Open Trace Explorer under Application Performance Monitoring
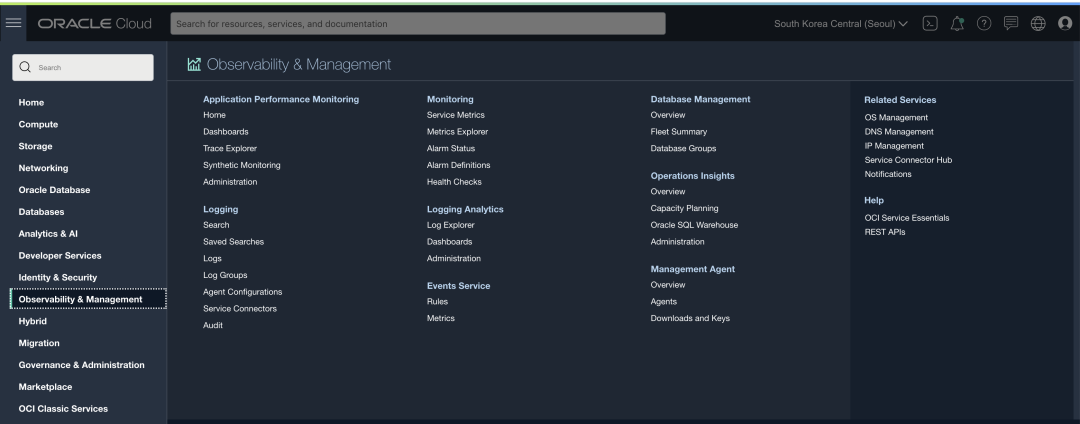 pyautogui.click(x=230, y=149)
